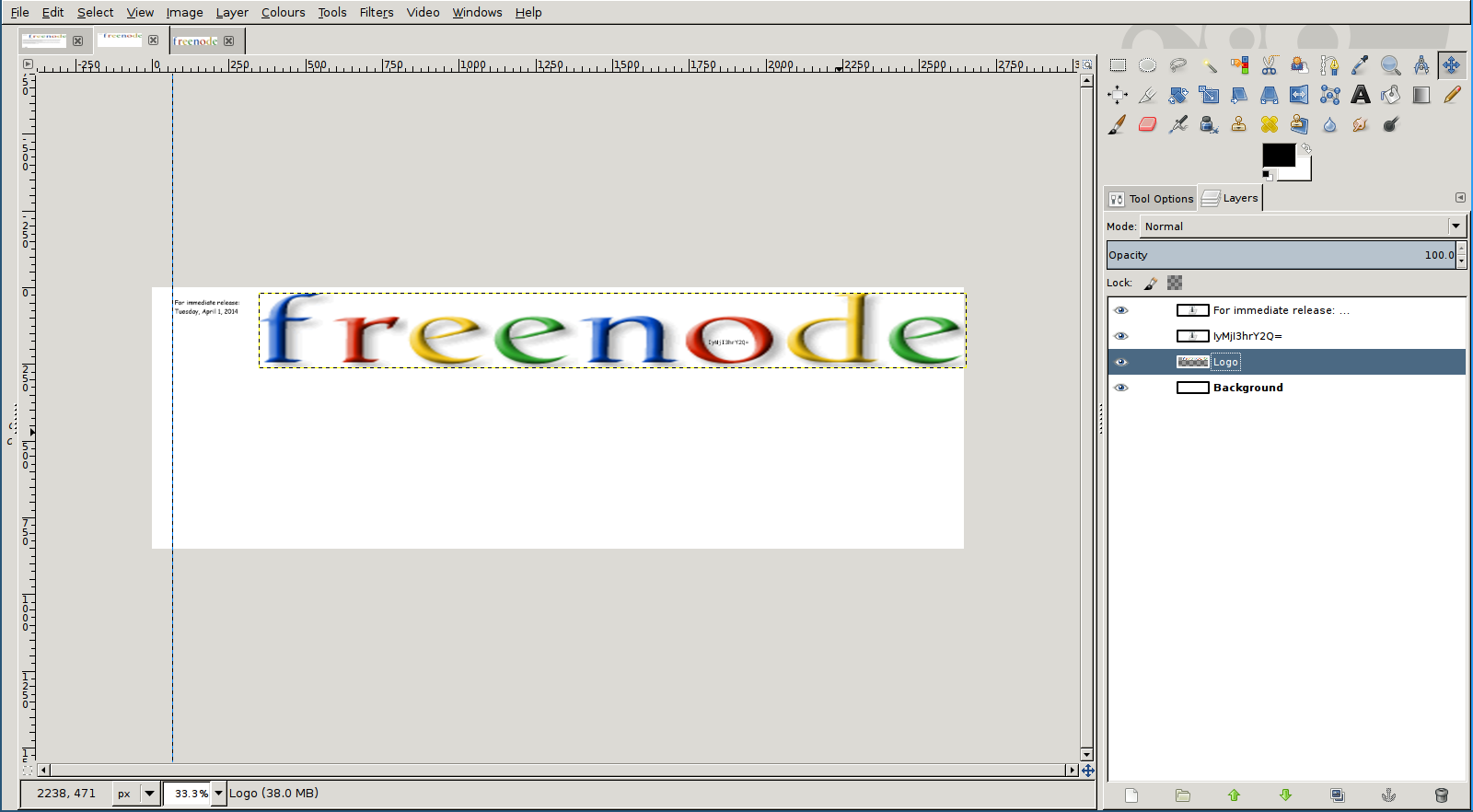Select the Ellipse Select tool
Screen dimensions: 1473x812
(1147, 65)
